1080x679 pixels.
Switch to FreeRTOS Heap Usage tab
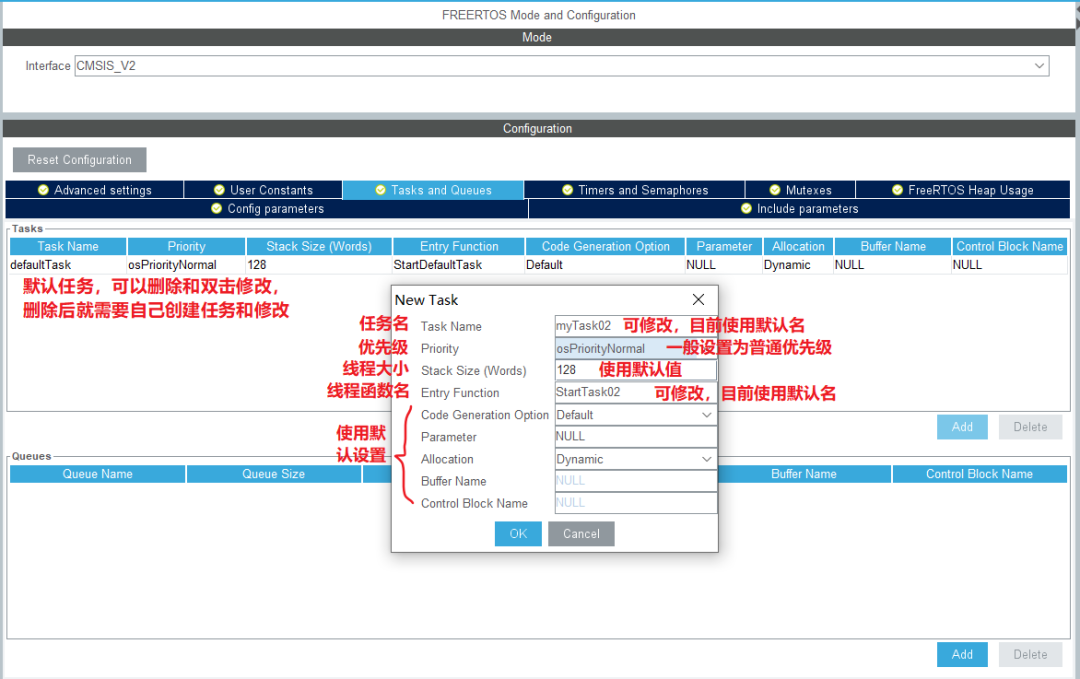(x=963, y=190)
